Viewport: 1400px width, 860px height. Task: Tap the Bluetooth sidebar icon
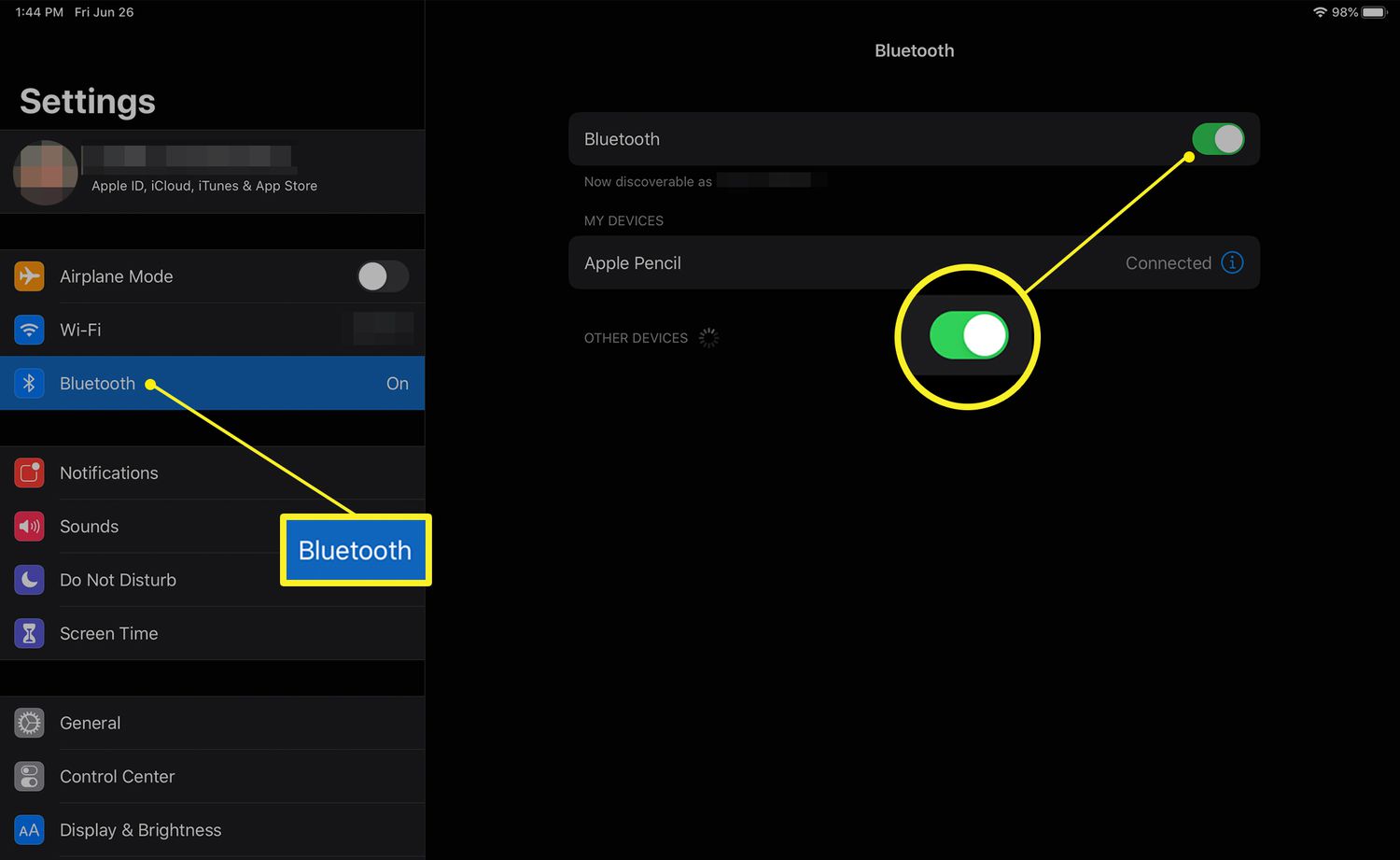[x=29, y=384]
